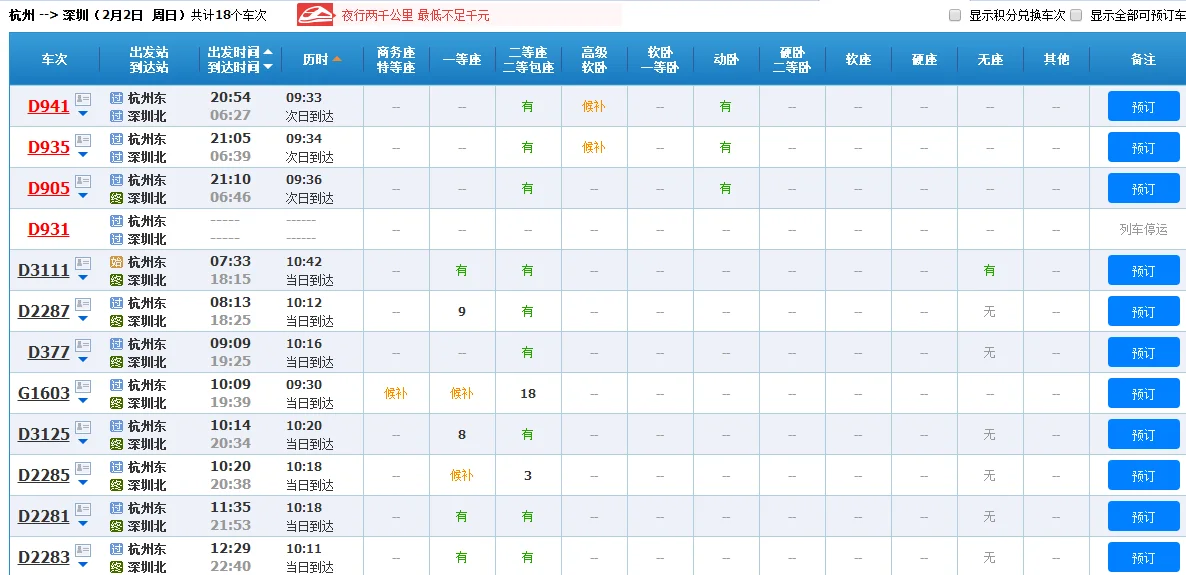This screenshot has width=1186, height=575.
Task: Click the 备注 column header
Action: click(1144, 59)
